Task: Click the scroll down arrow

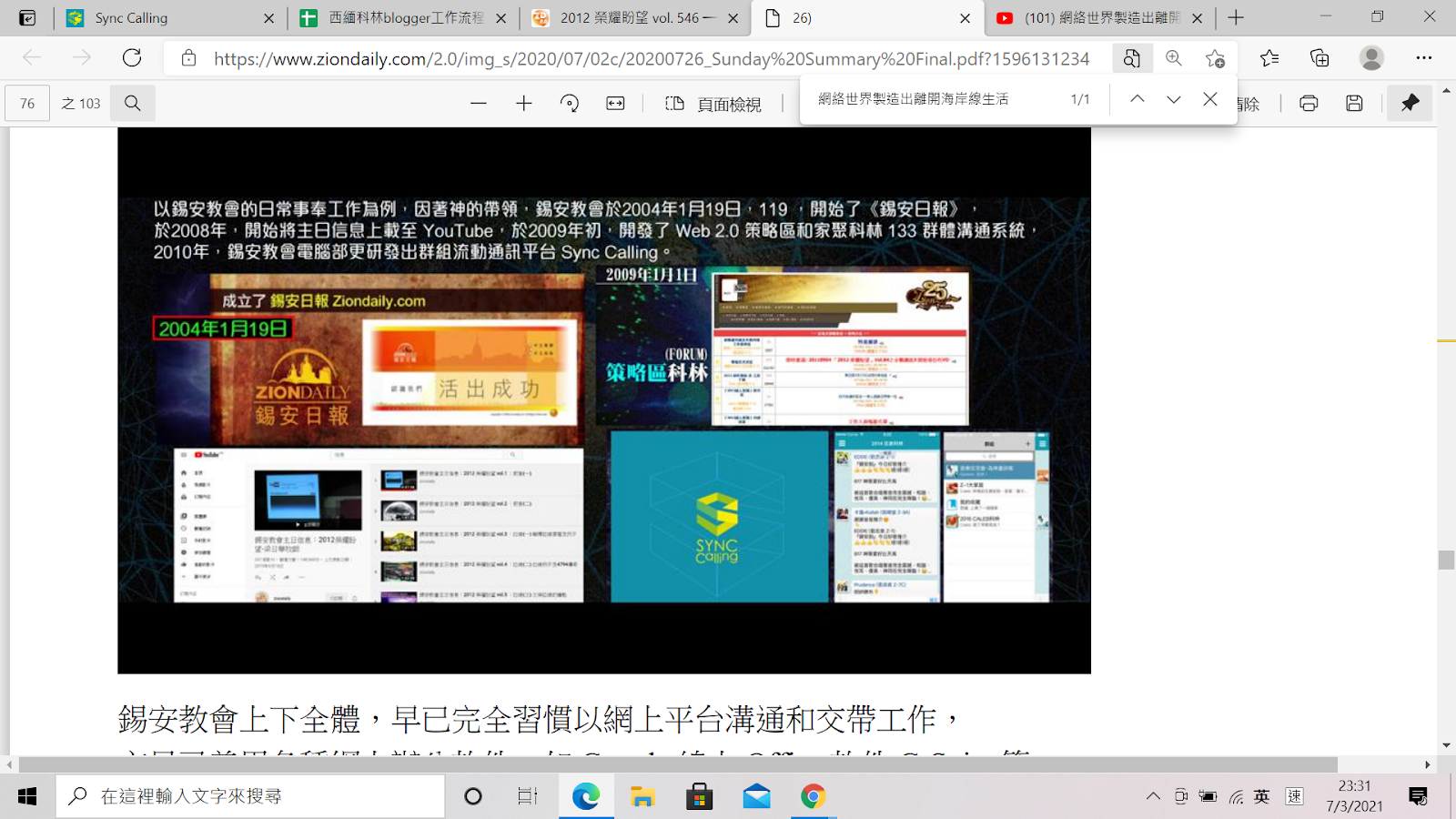Action: (1446, 746)
